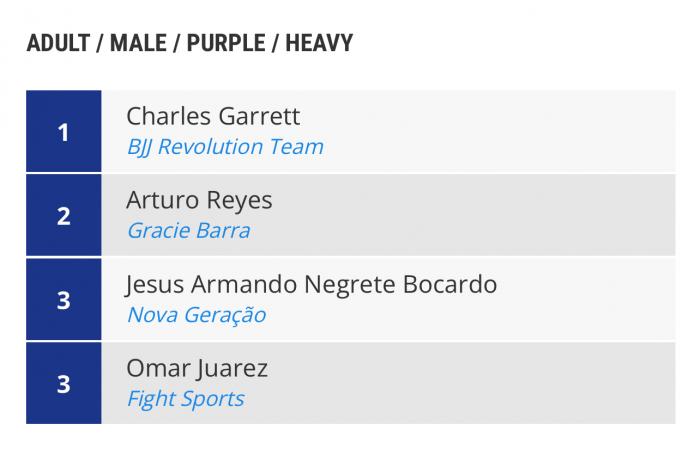Click rank 3 badge beside Omar Juarez

64,383
